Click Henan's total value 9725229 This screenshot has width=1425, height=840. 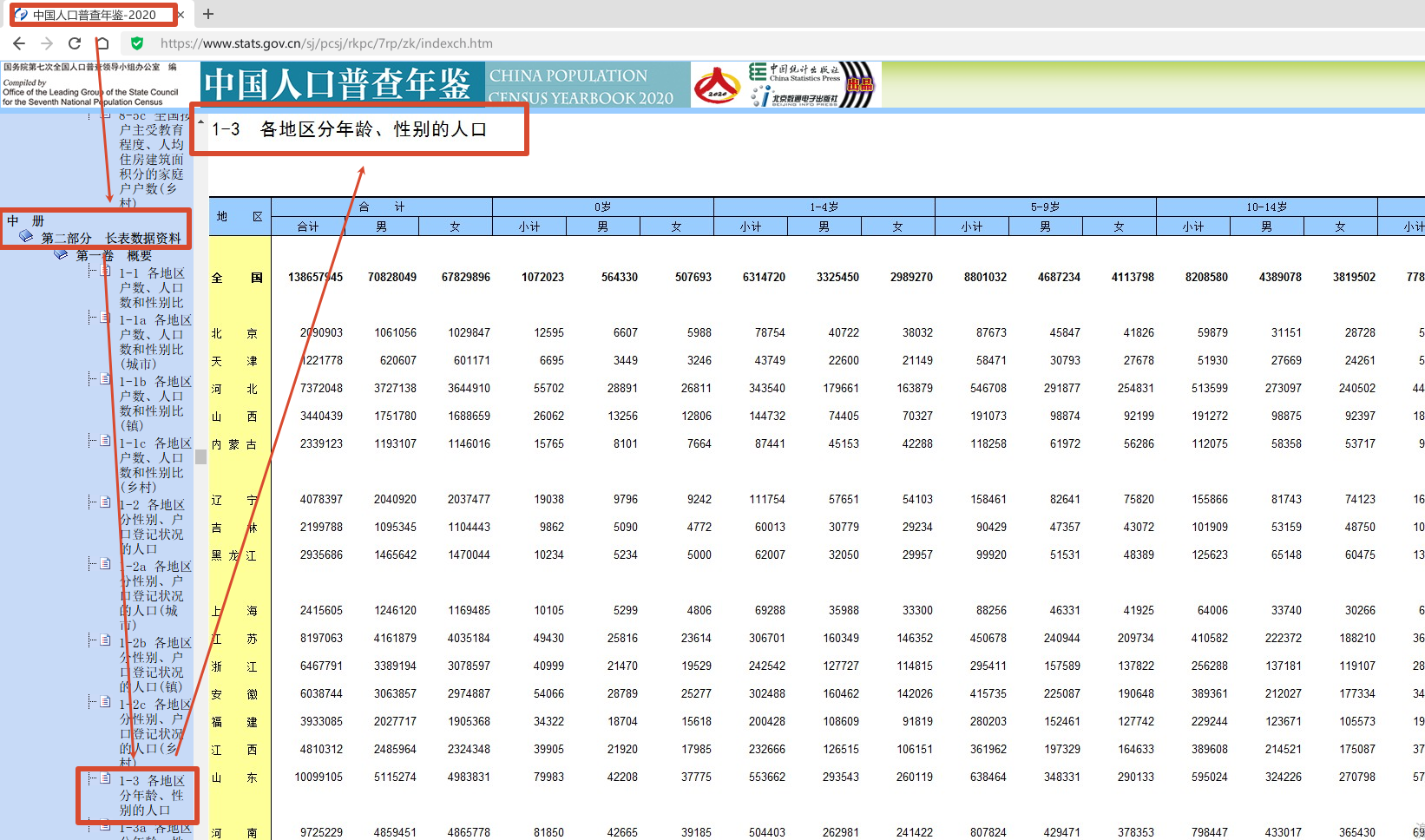point(321,833)
